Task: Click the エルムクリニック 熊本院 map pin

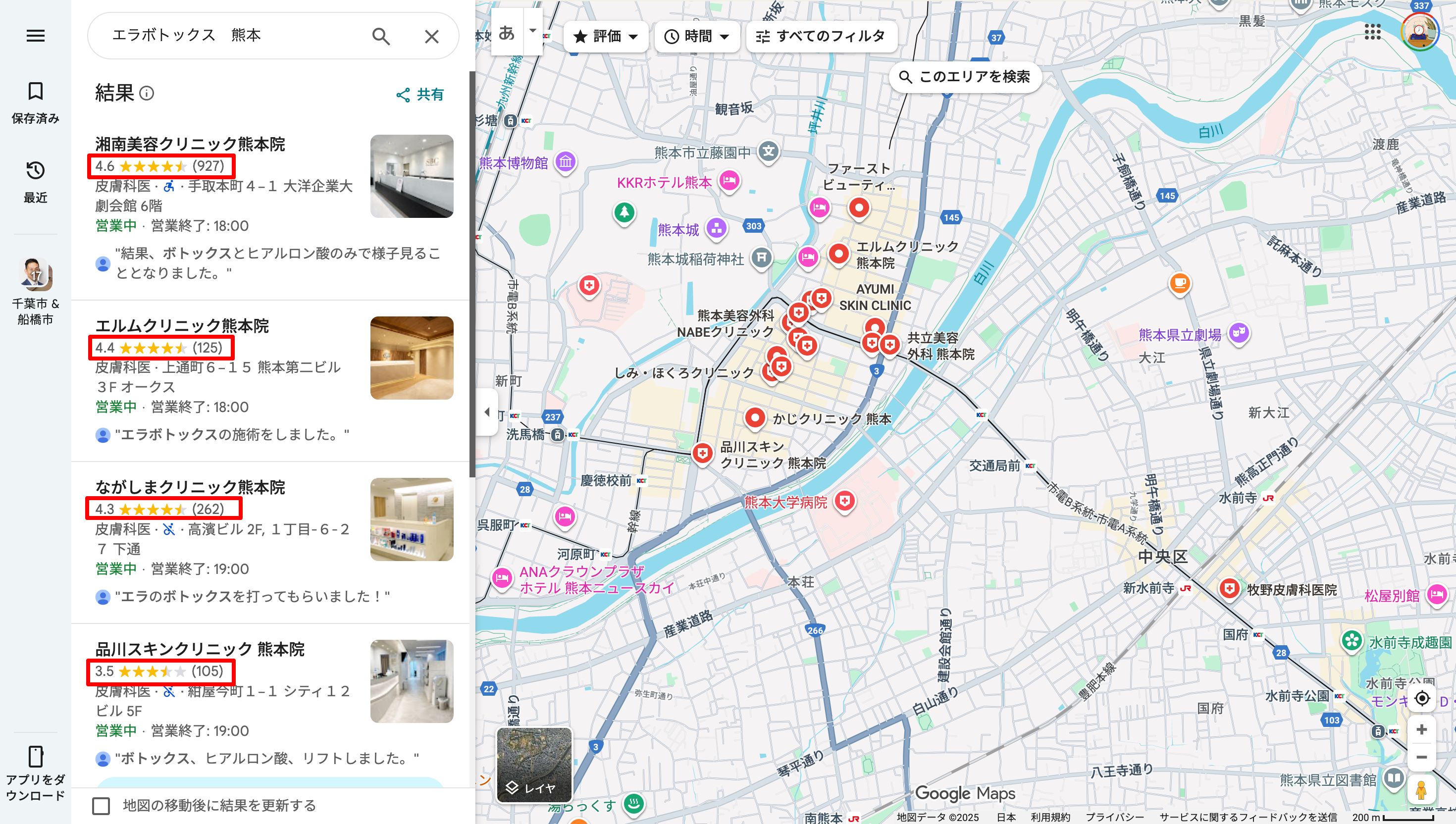Action: [x=838, y=253]
